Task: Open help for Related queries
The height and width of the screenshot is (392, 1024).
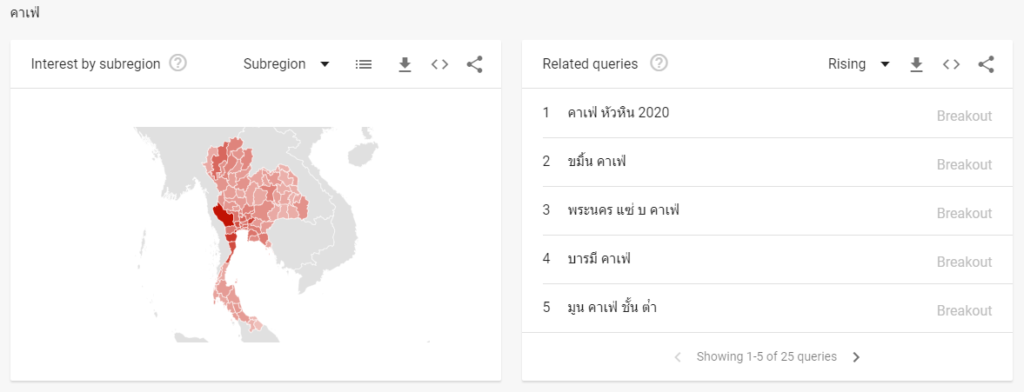Action: click(659, 63)
